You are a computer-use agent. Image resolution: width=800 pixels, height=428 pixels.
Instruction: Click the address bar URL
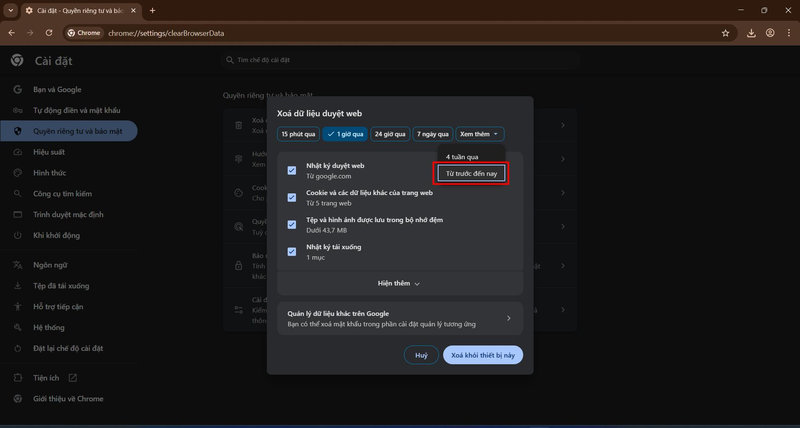pos(166,33)
